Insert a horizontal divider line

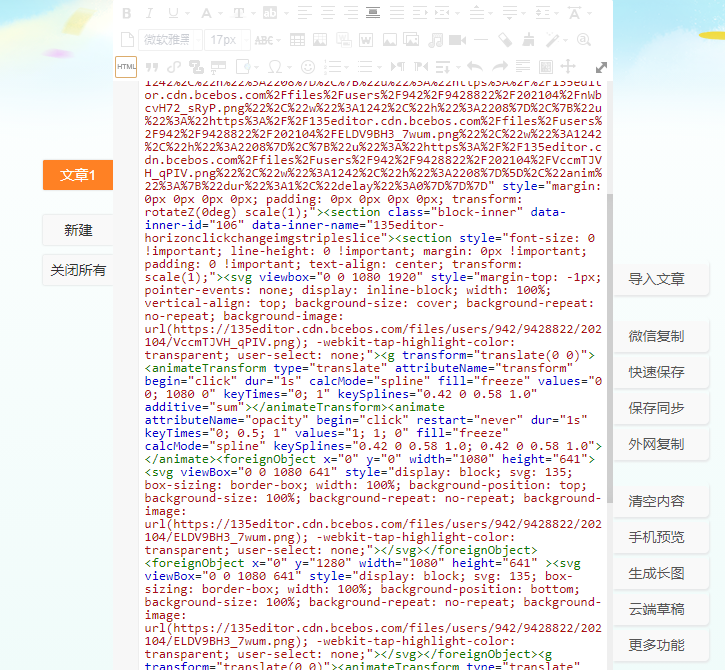click(481, 40)
